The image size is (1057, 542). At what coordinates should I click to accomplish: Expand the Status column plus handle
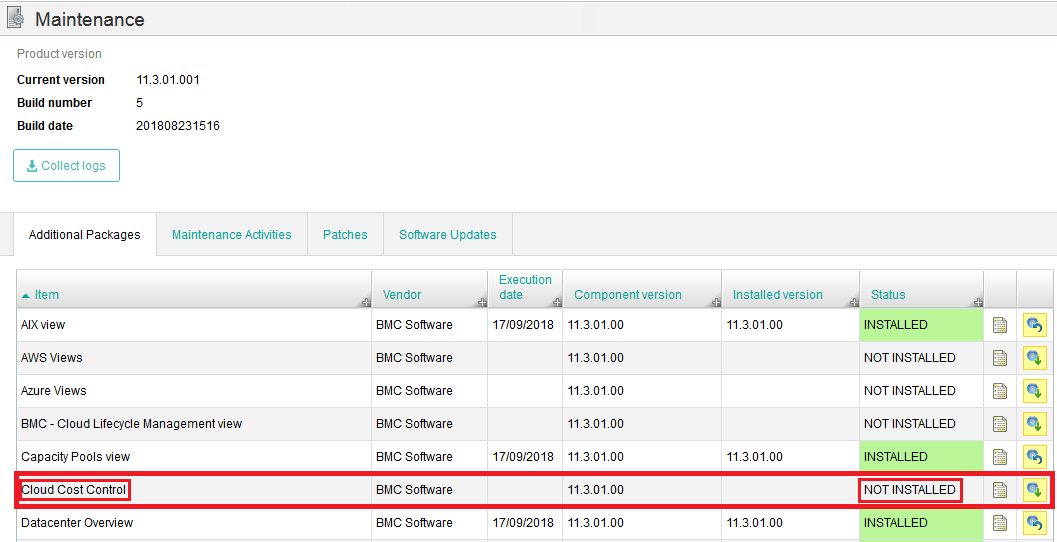pos(977,302)
